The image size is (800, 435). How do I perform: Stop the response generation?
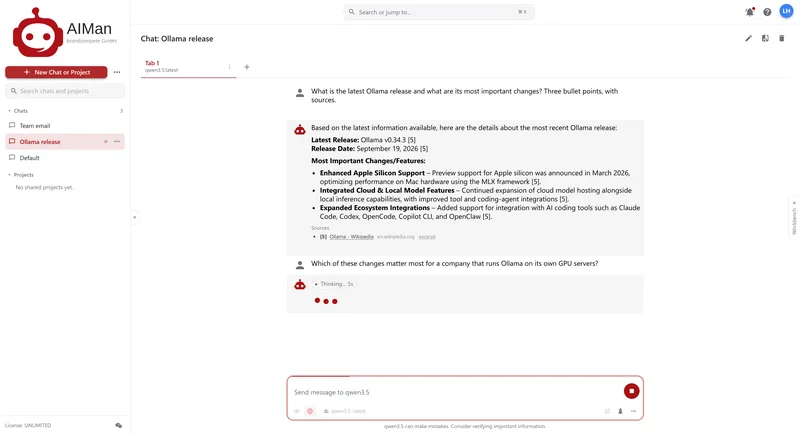(631, 391)
